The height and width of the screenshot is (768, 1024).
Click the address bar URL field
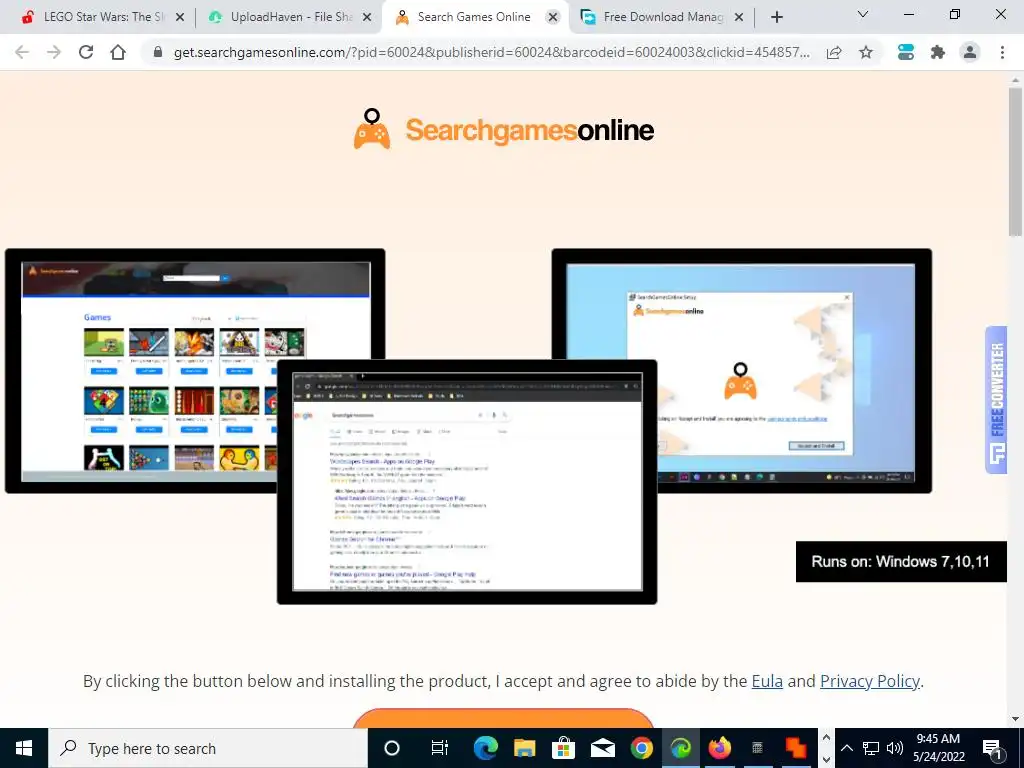tap(491, 52)
